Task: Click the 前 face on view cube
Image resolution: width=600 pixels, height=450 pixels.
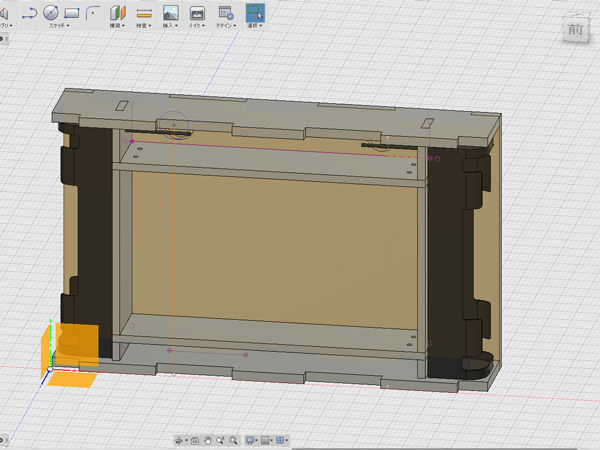Action: pyautogui.click(x=575, y=30)
